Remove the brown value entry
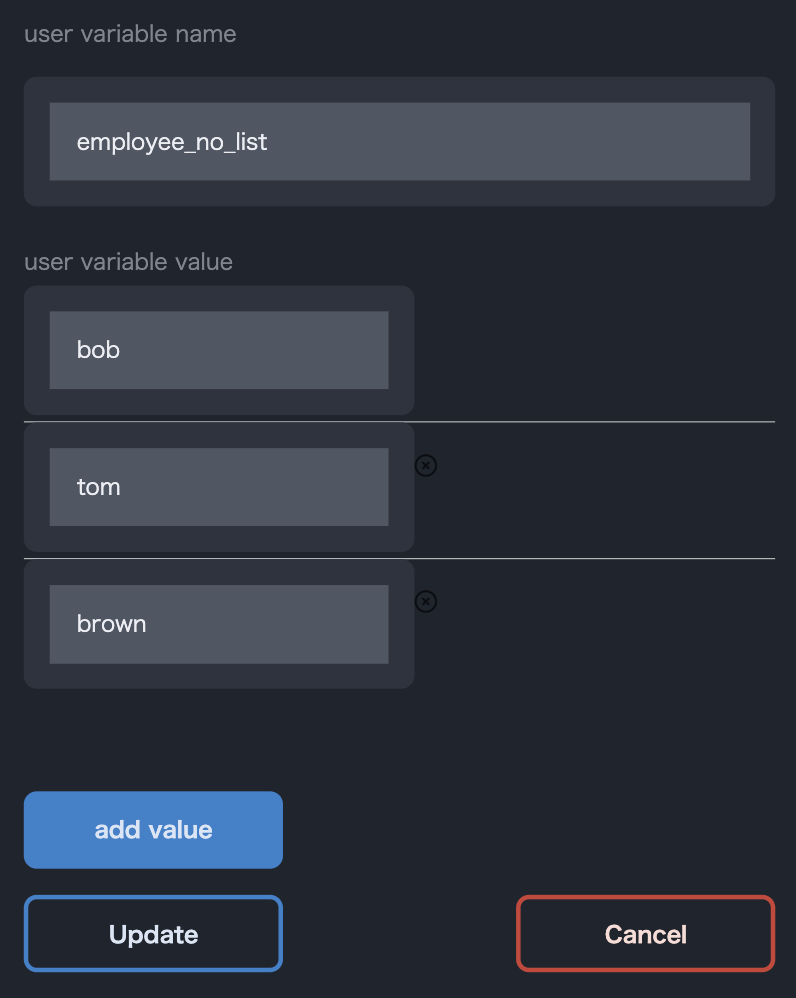 [425, 601]
